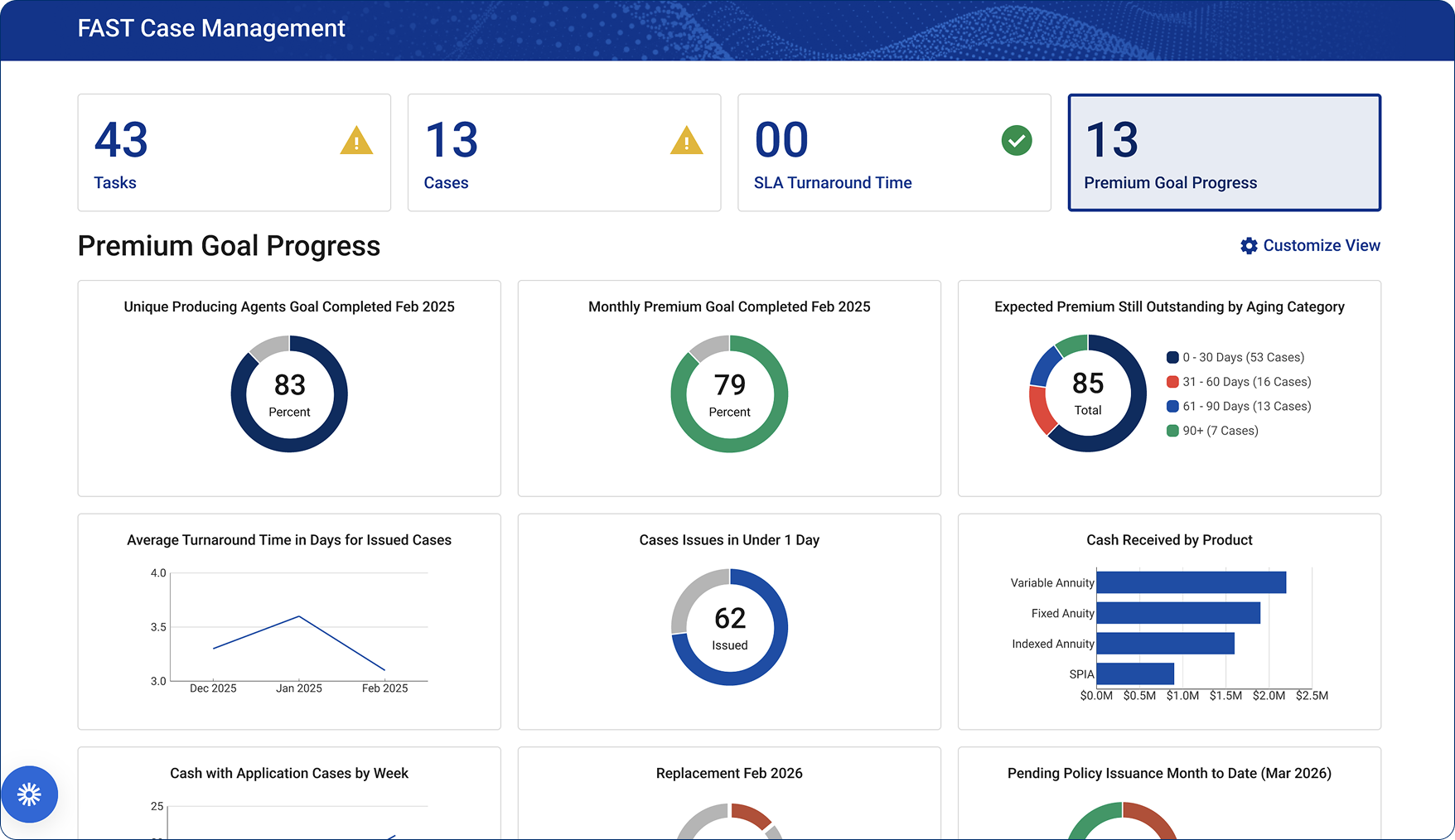Open the 43 Tasks summary card
This screenshot has width=1455, height=840.
click(x=234, y=152)
